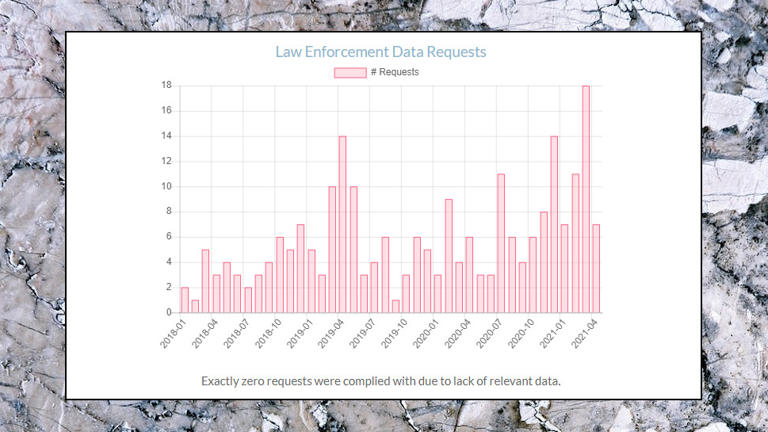Select the 2018-10 bar with 6 requests
The image size is (768, 432).
(x=280, y=274)
